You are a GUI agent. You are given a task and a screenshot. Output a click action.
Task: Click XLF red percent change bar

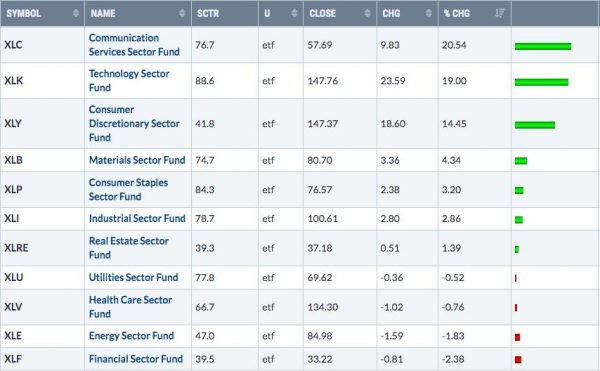click(x=518, y=360)
